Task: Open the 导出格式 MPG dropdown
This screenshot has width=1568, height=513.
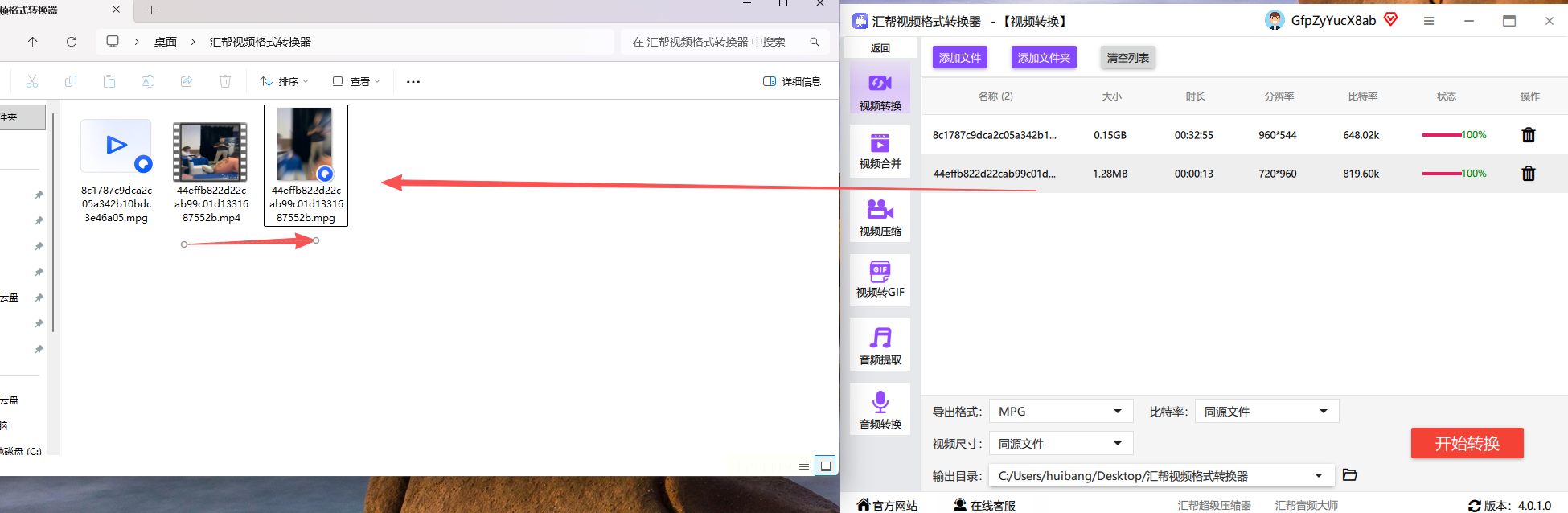Action: pyautogui.click(x=1061, y=411)
